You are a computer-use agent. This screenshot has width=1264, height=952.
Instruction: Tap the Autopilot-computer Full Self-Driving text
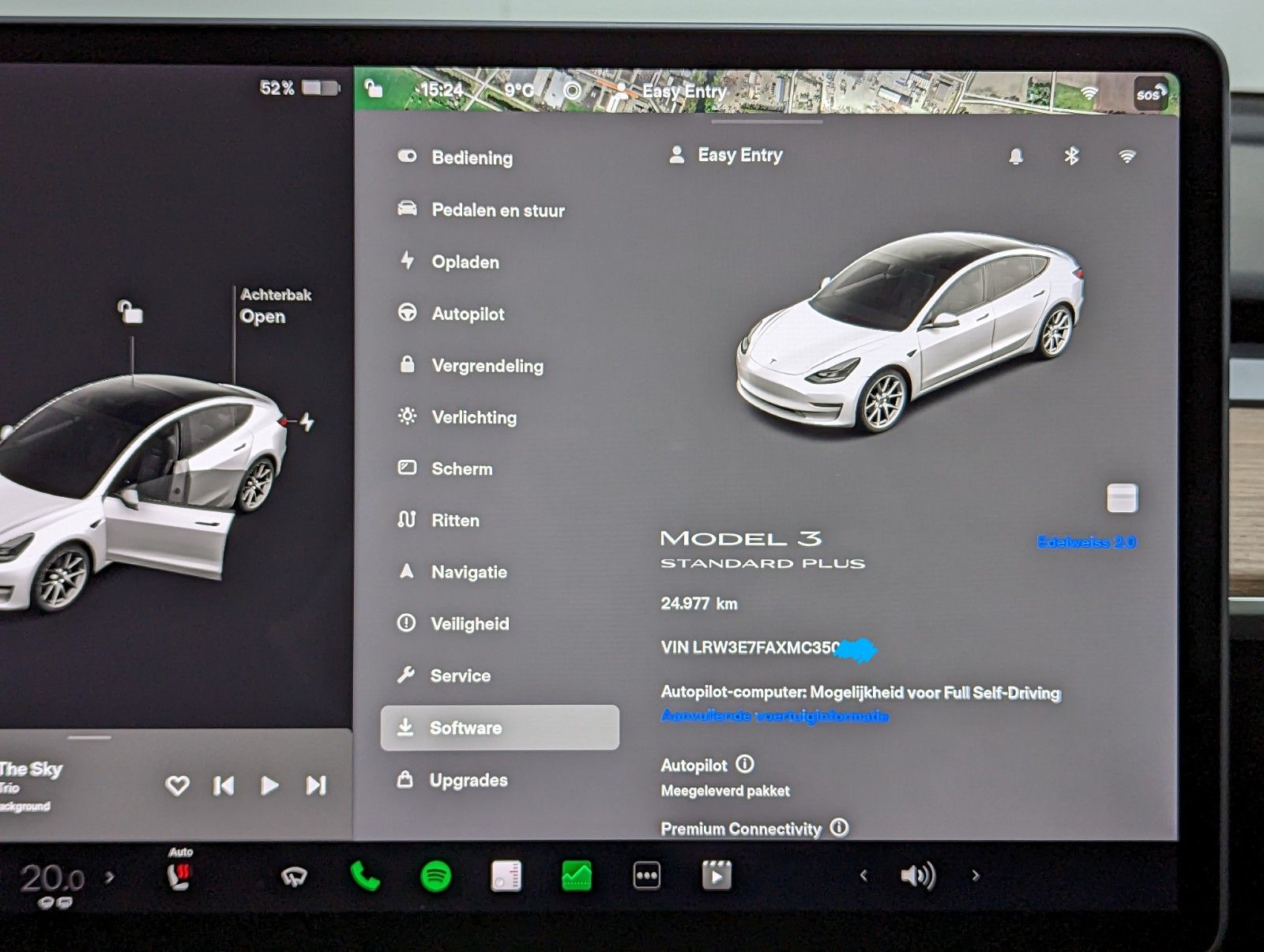[x=861, y=693]
